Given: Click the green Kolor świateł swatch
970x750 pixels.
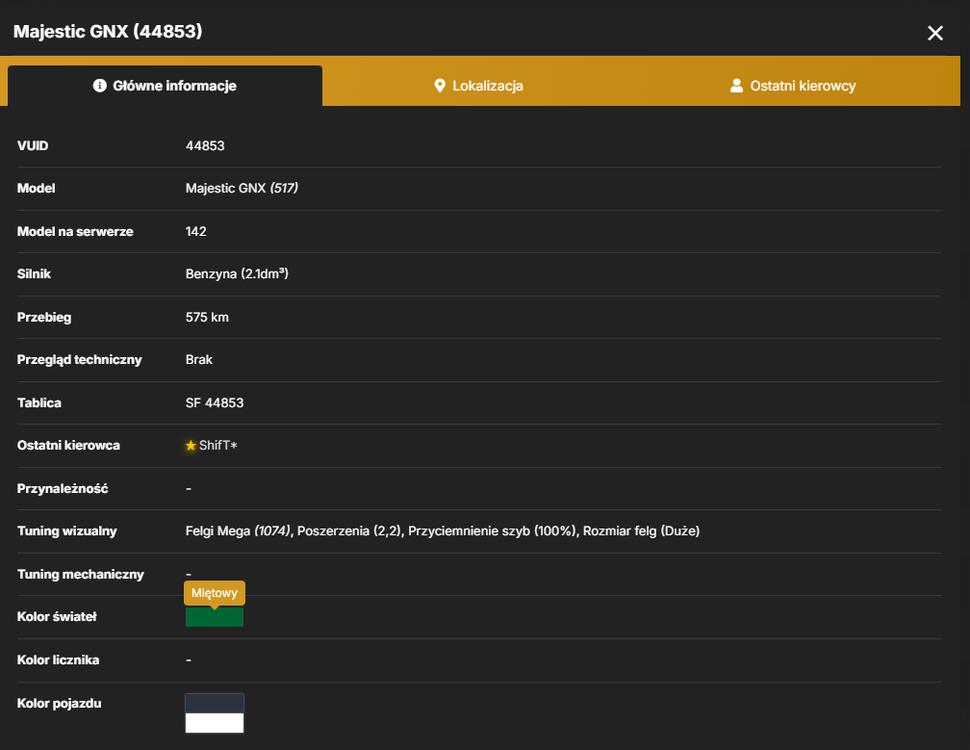Looking at the screenshot, I should point(214,617).
